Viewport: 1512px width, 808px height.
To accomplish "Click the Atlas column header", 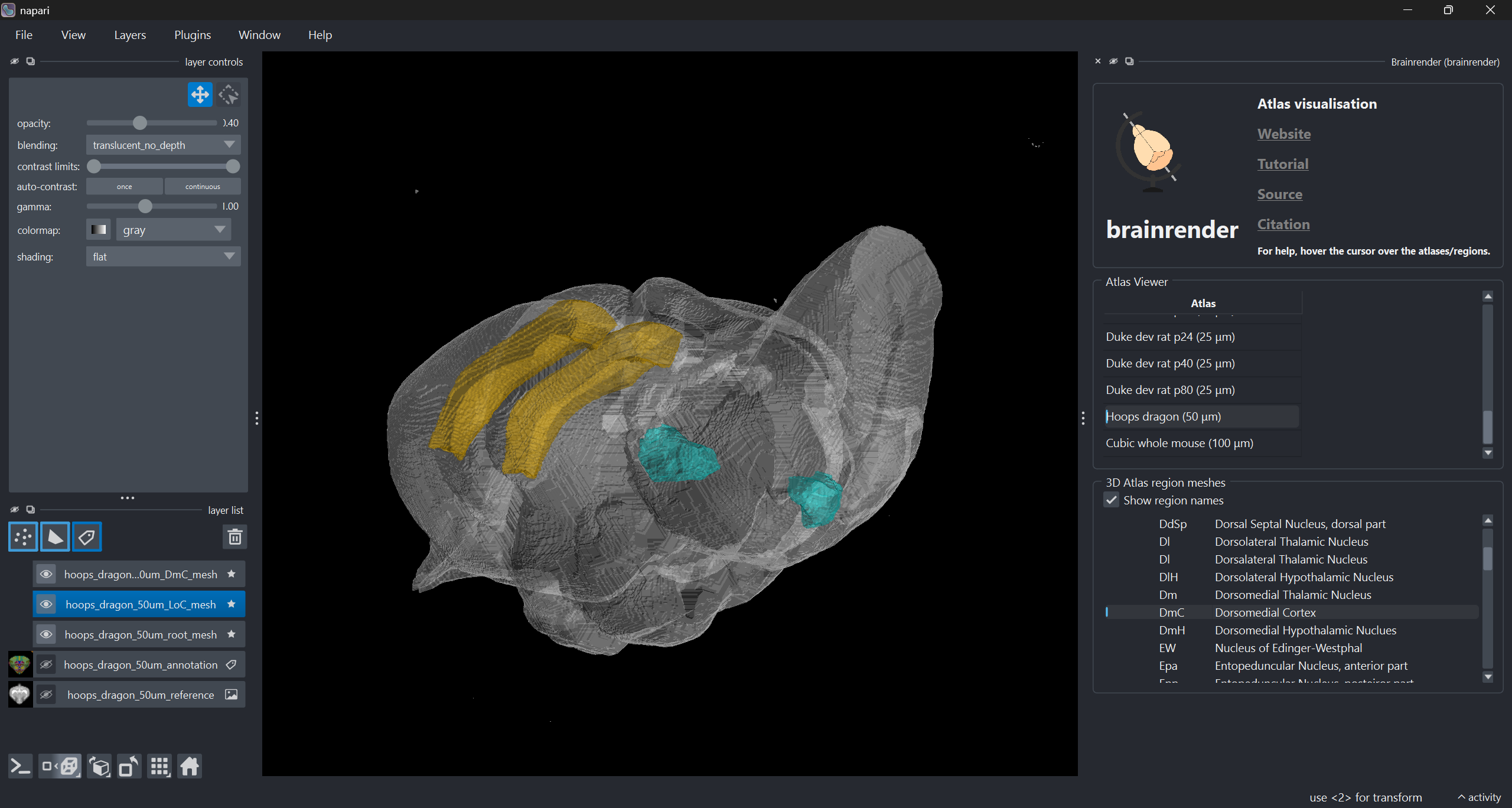I will (1203, 303).
